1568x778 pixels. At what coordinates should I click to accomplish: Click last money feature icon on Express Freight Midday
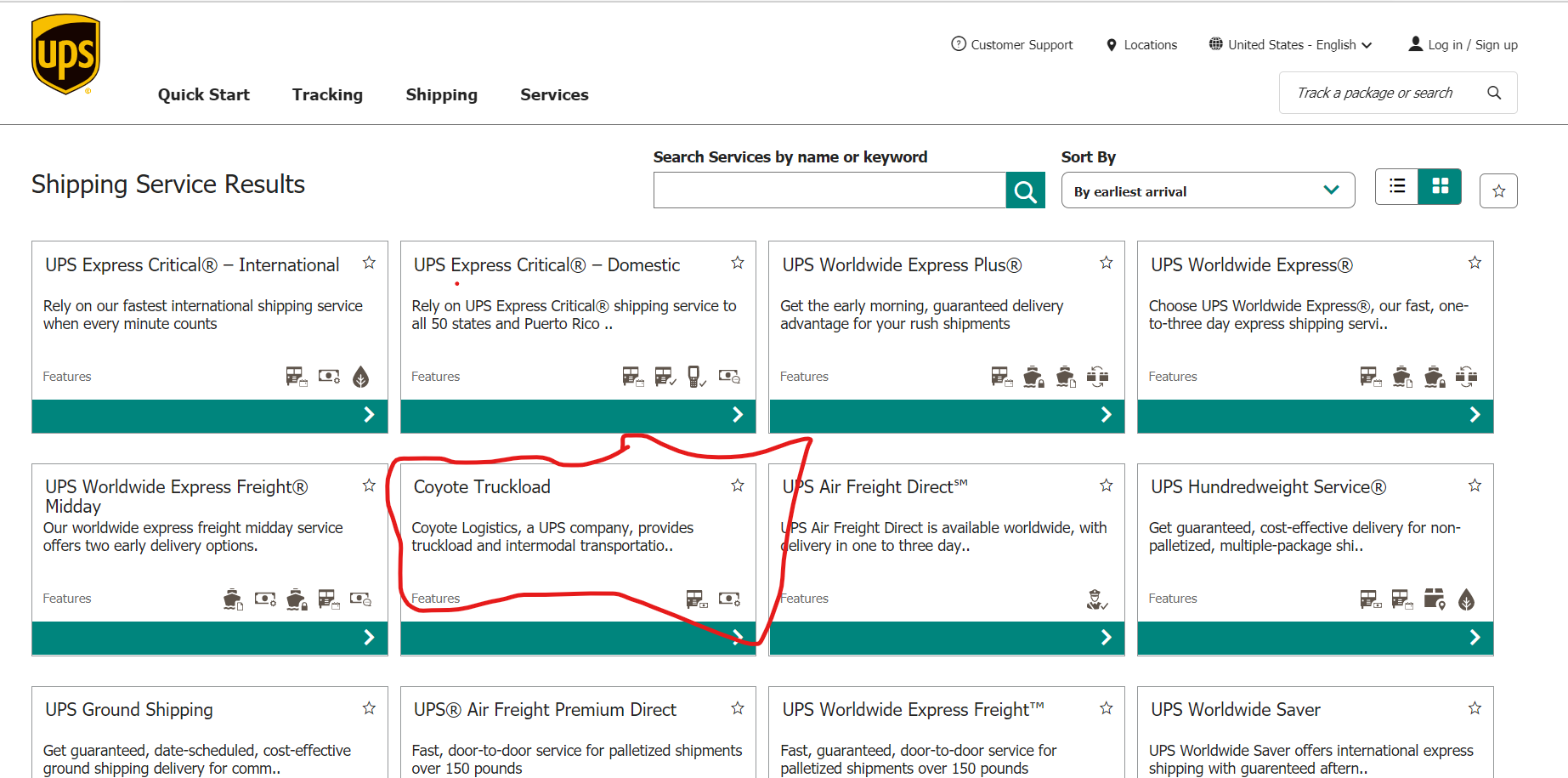point(361,599)
